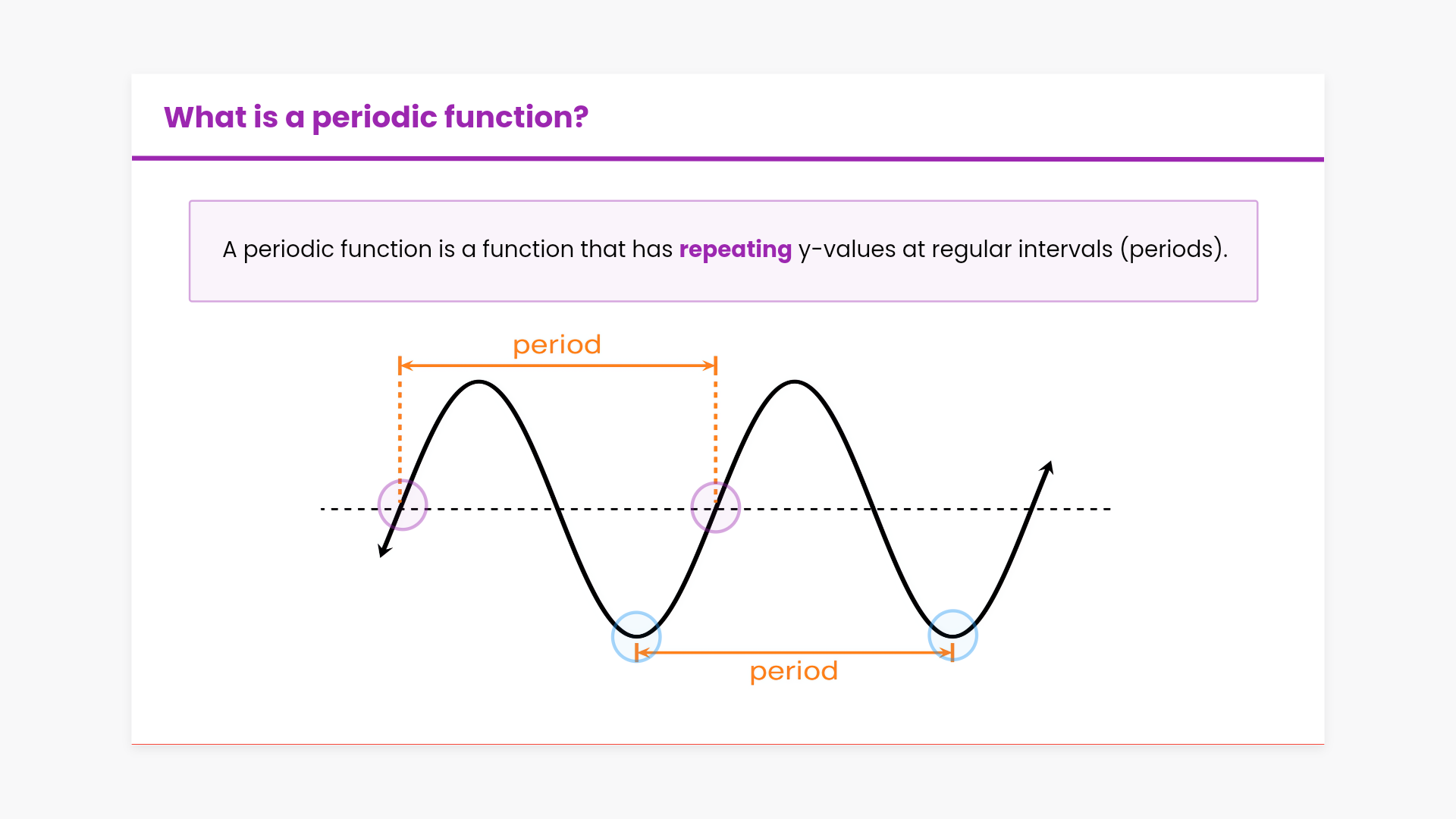1456x819 pixels.
Task: Click the bottom orange double-headed period arrow
Action: (794, 652)
